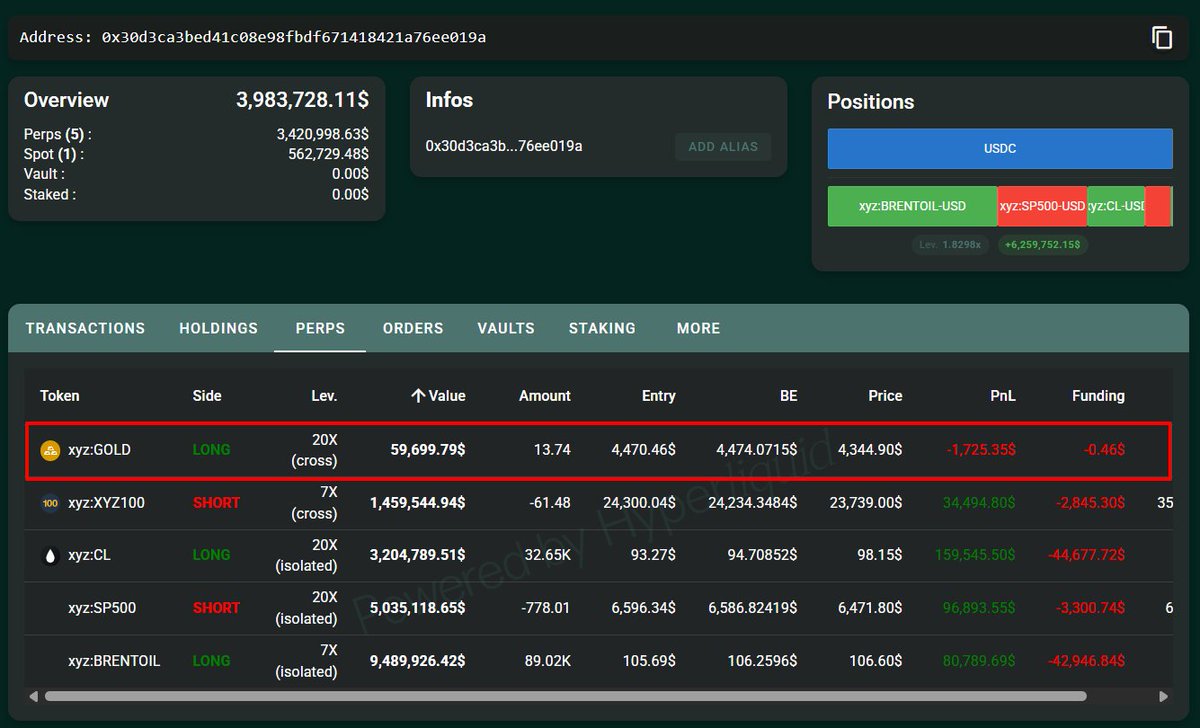The height and width of the screenshot is (728, 1200).
Task: Click the +6,259,752.15$ PnL badge
Action: (x=1042, y=244)
